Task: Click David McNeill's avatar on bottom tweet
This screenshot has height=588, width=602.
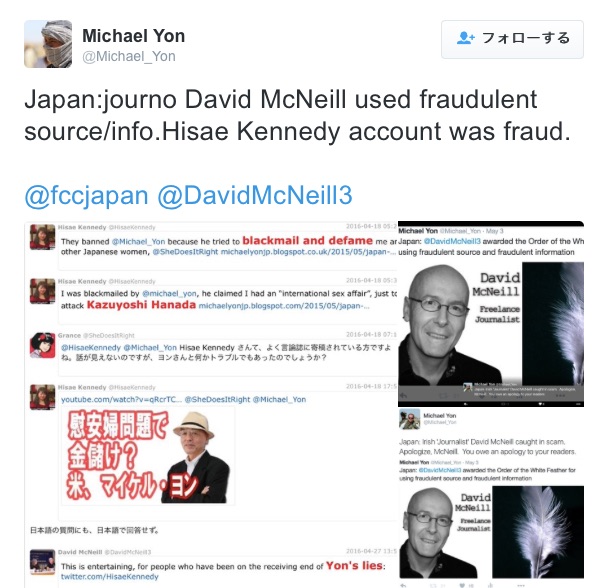Action: point(43,562)
